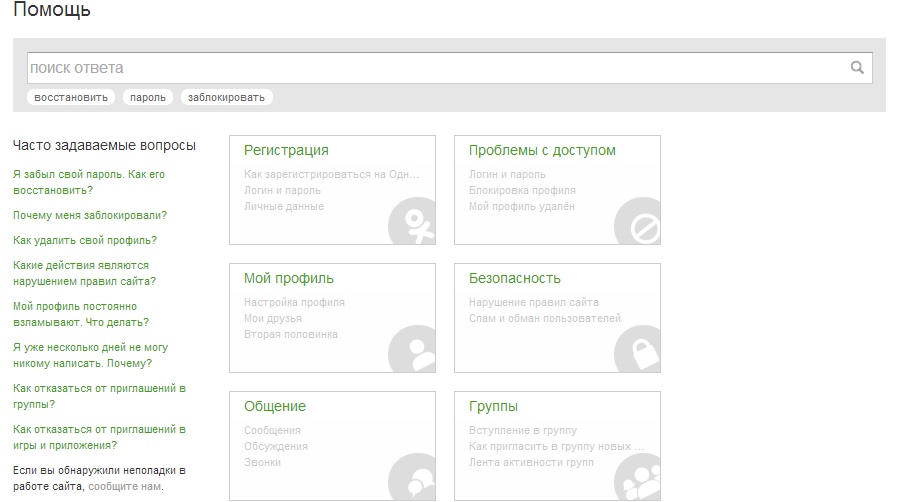Image resolution: width=900 pixels, height=502 pixels.
Task: Open the Мой профиль section heading
Action: click(x=289, y=278)
